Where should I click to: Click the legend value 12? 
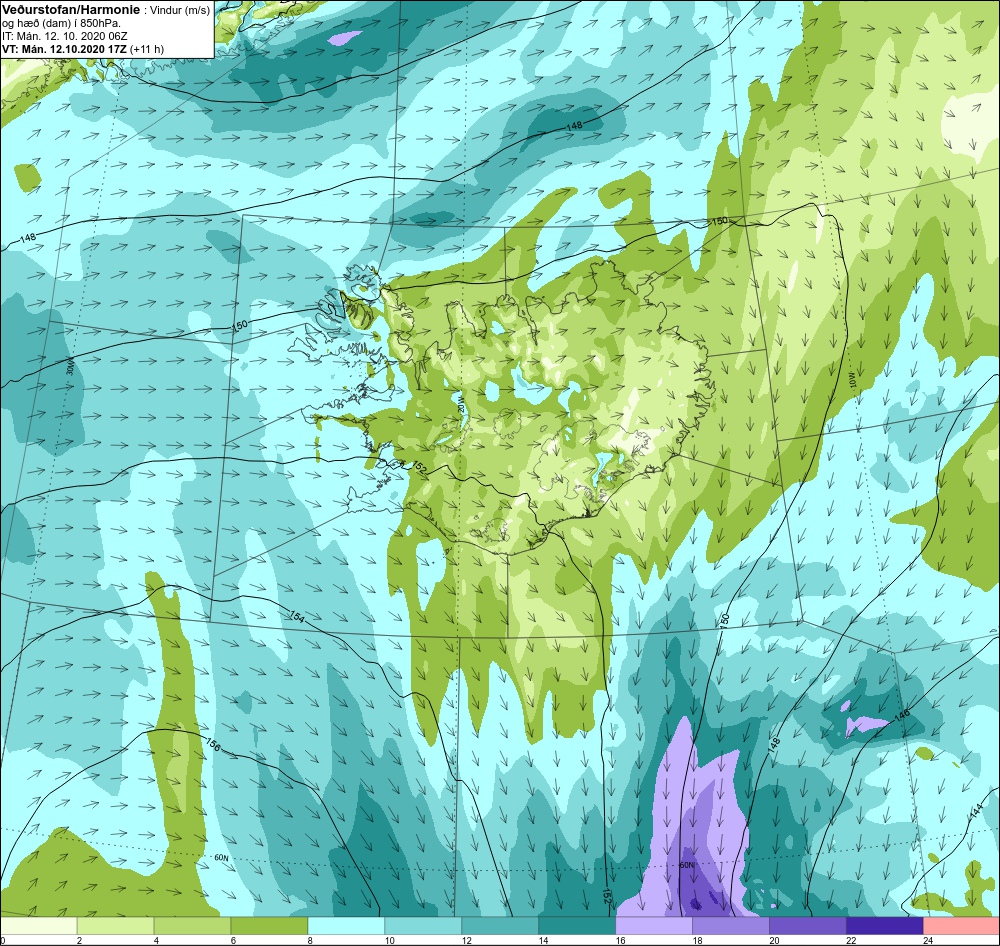467,940
